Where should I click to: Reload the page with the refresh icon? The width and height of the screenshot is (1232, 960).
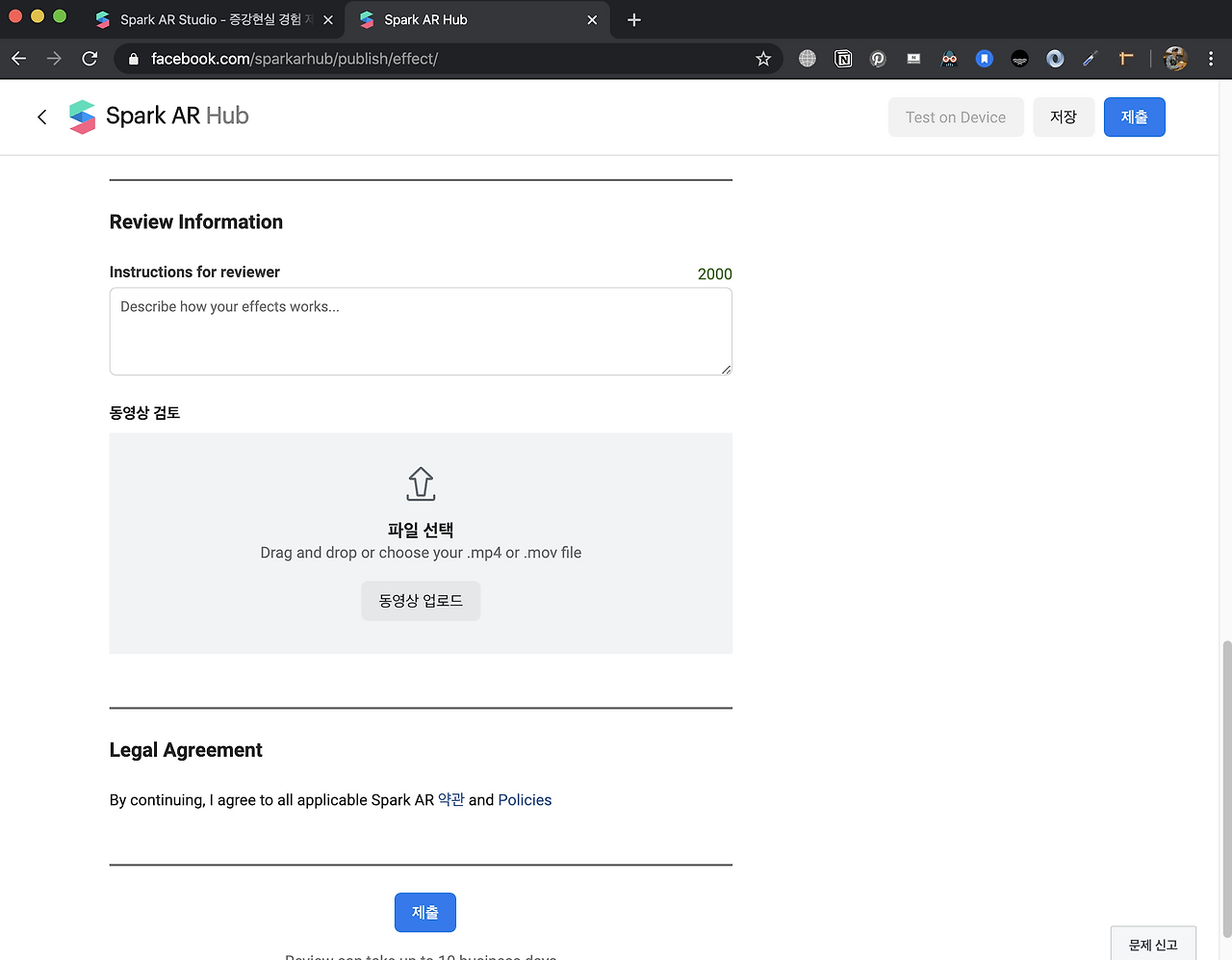90,59
